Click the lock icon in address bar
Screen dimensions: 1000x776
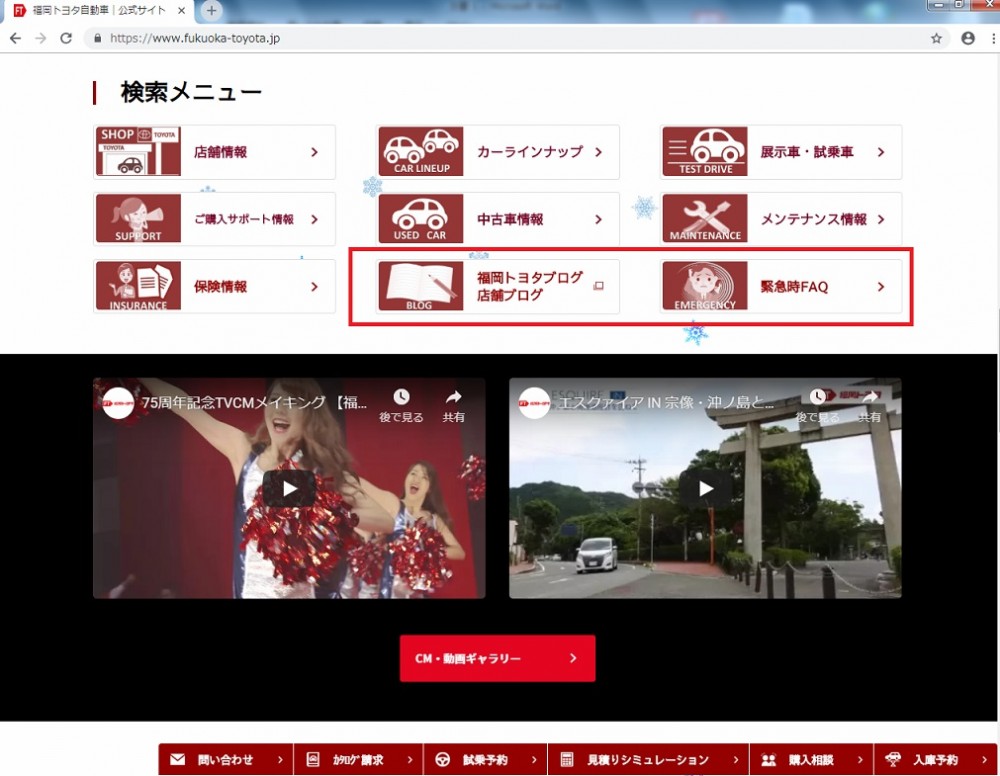tap(98, 38)
